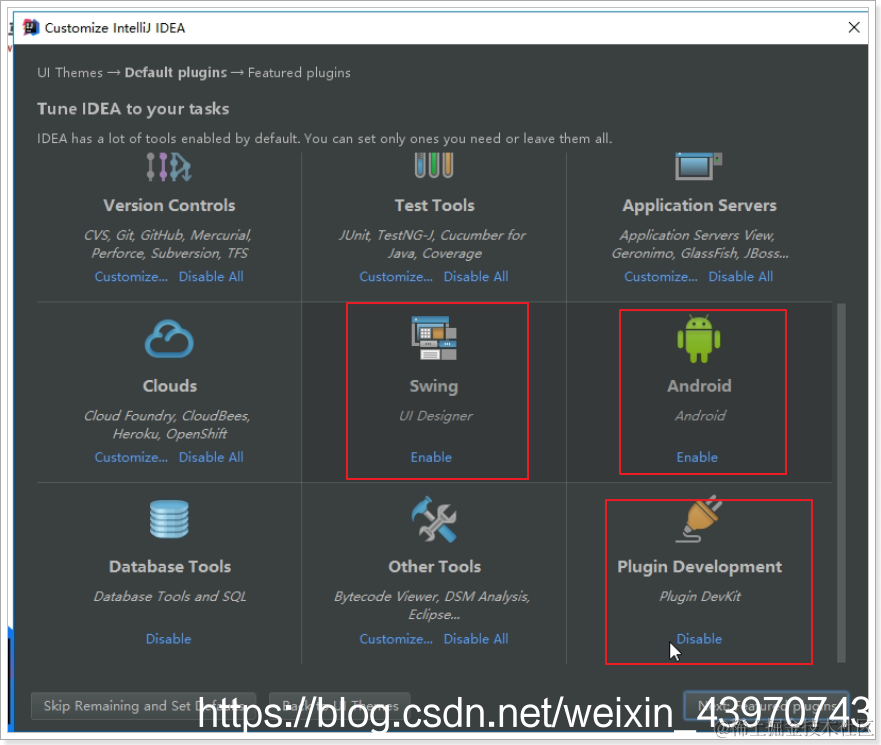
Task: Open Customize for Application Servers
Action: (661, 276)
